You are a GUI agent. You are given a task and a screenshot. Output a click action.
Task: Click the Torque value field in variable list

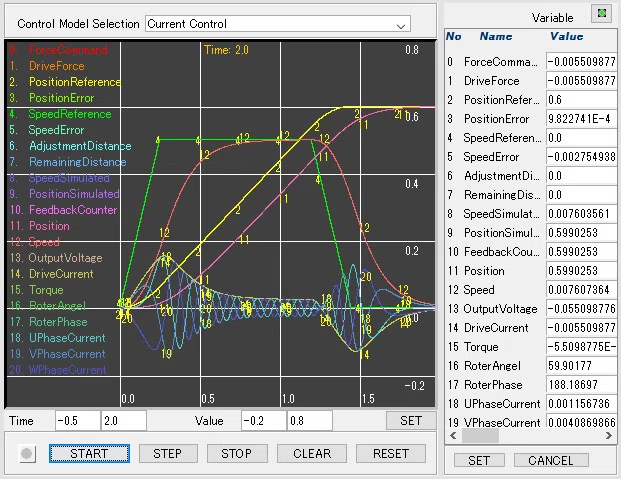pyautogui.click(x=581, y=347)
